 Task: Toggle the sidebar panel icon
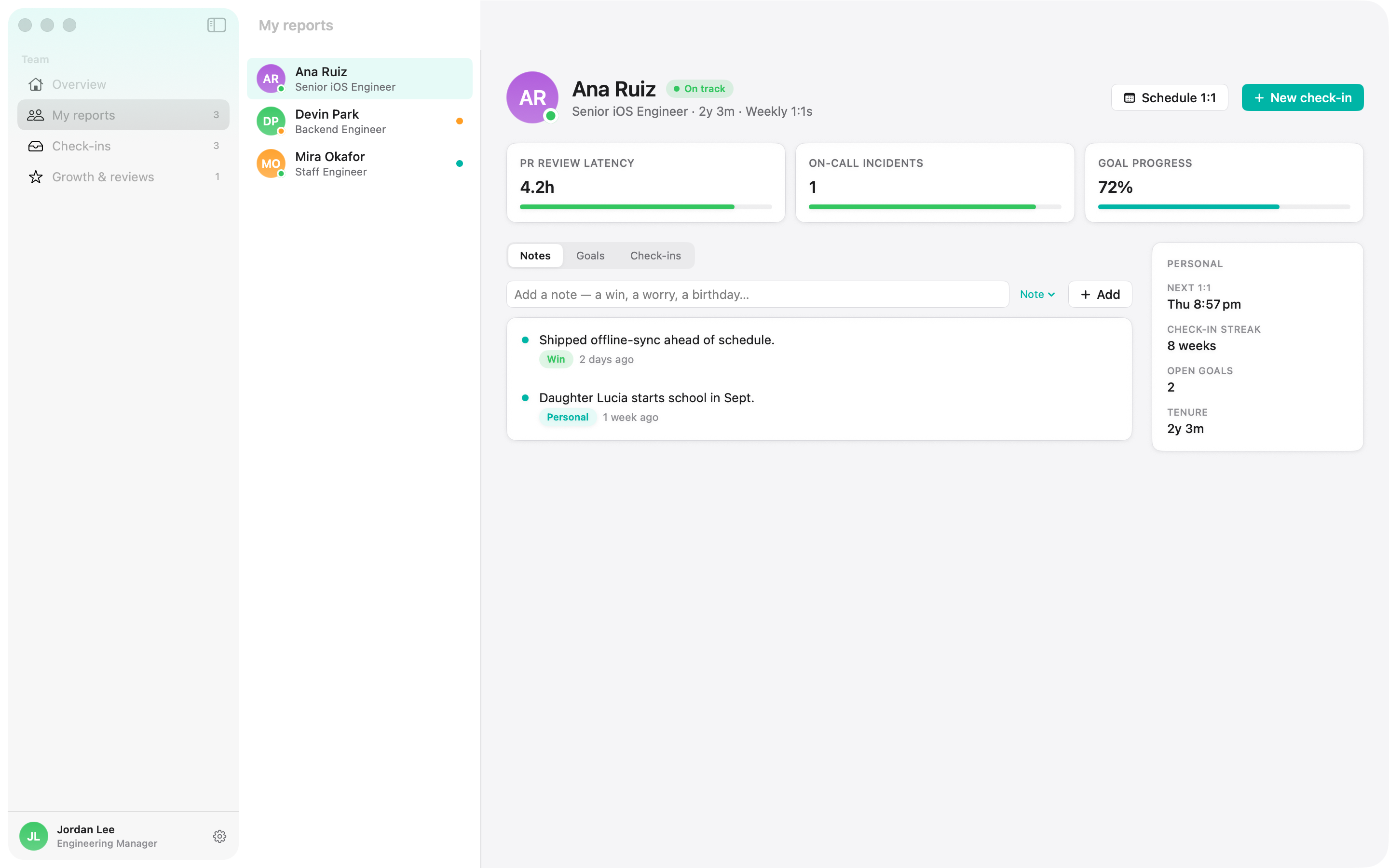[217, 25]
